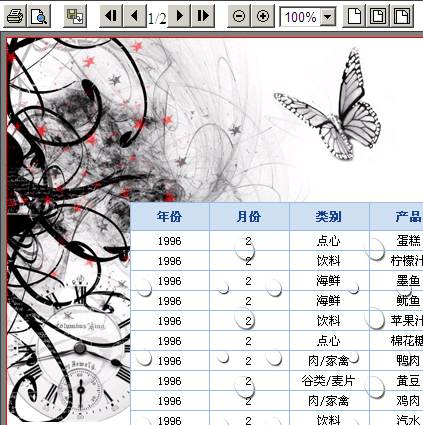The height and width of the screenshot is (425, 423).
Task: Jump to the first page
Action: [111, 16]
